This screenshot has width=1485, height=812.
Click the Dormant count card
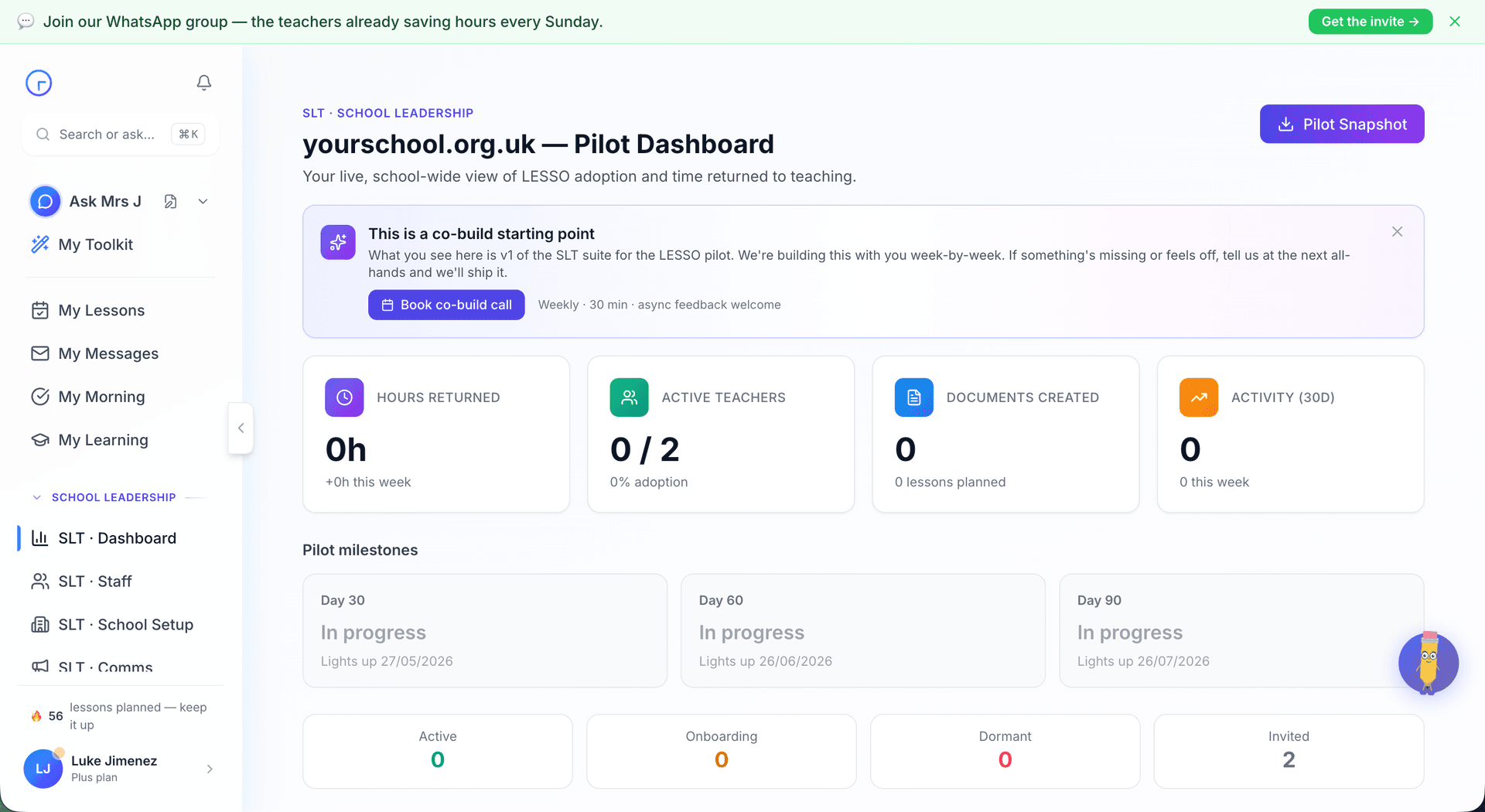point(1005,751)
